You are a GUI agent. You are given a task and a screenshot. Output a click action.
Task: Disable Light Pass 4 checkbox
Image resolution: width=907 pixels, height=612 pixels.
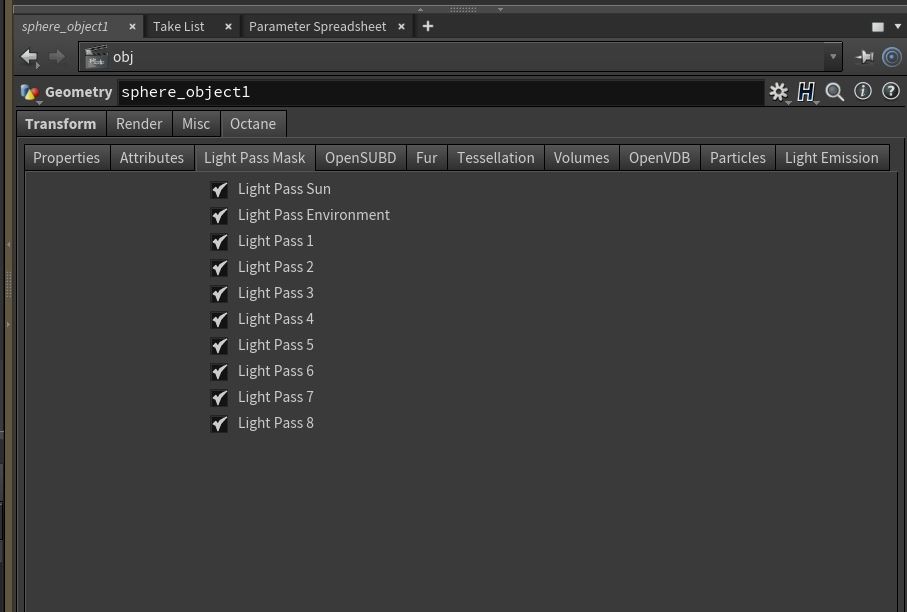coord(220,320)
